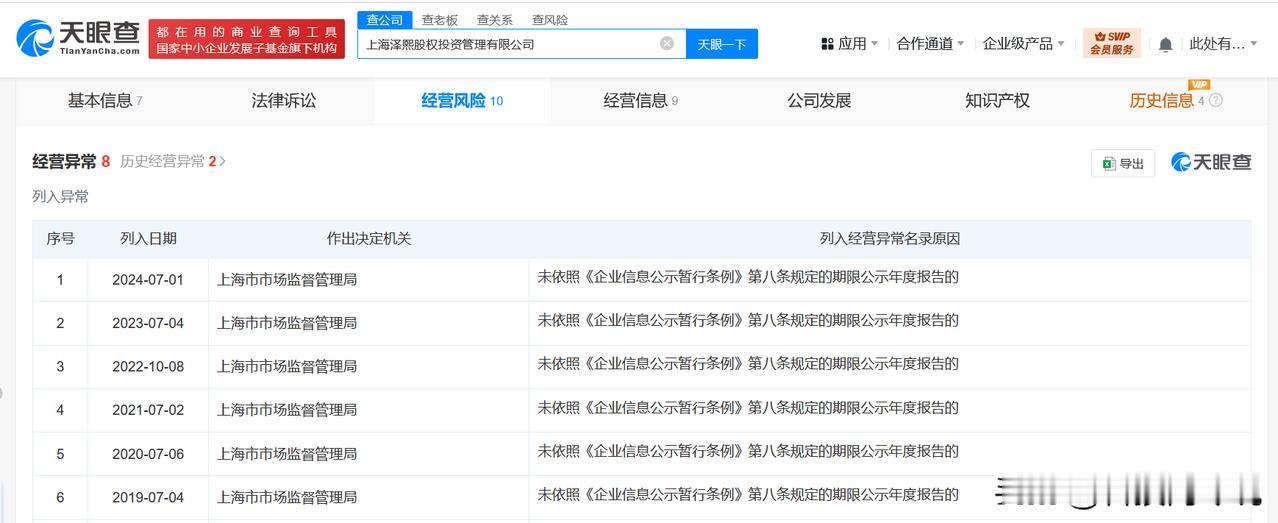Expand the 合作通道 dropdown menu
The height and width of the screenshot is (523, 1278).
coord(931,44)
